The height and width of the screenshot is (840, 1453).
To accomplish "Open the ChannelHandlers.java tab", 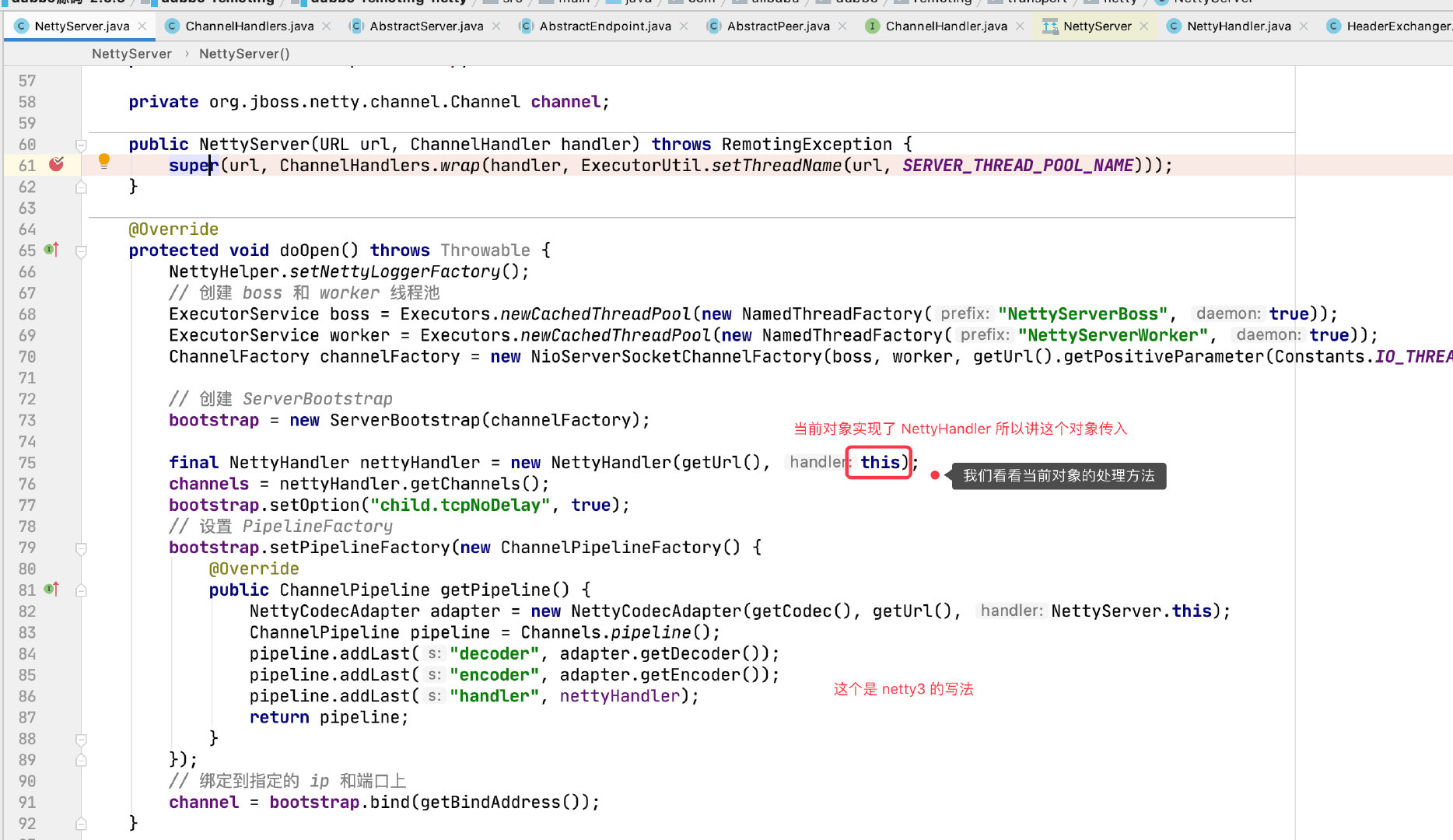I will coord(249,26).
